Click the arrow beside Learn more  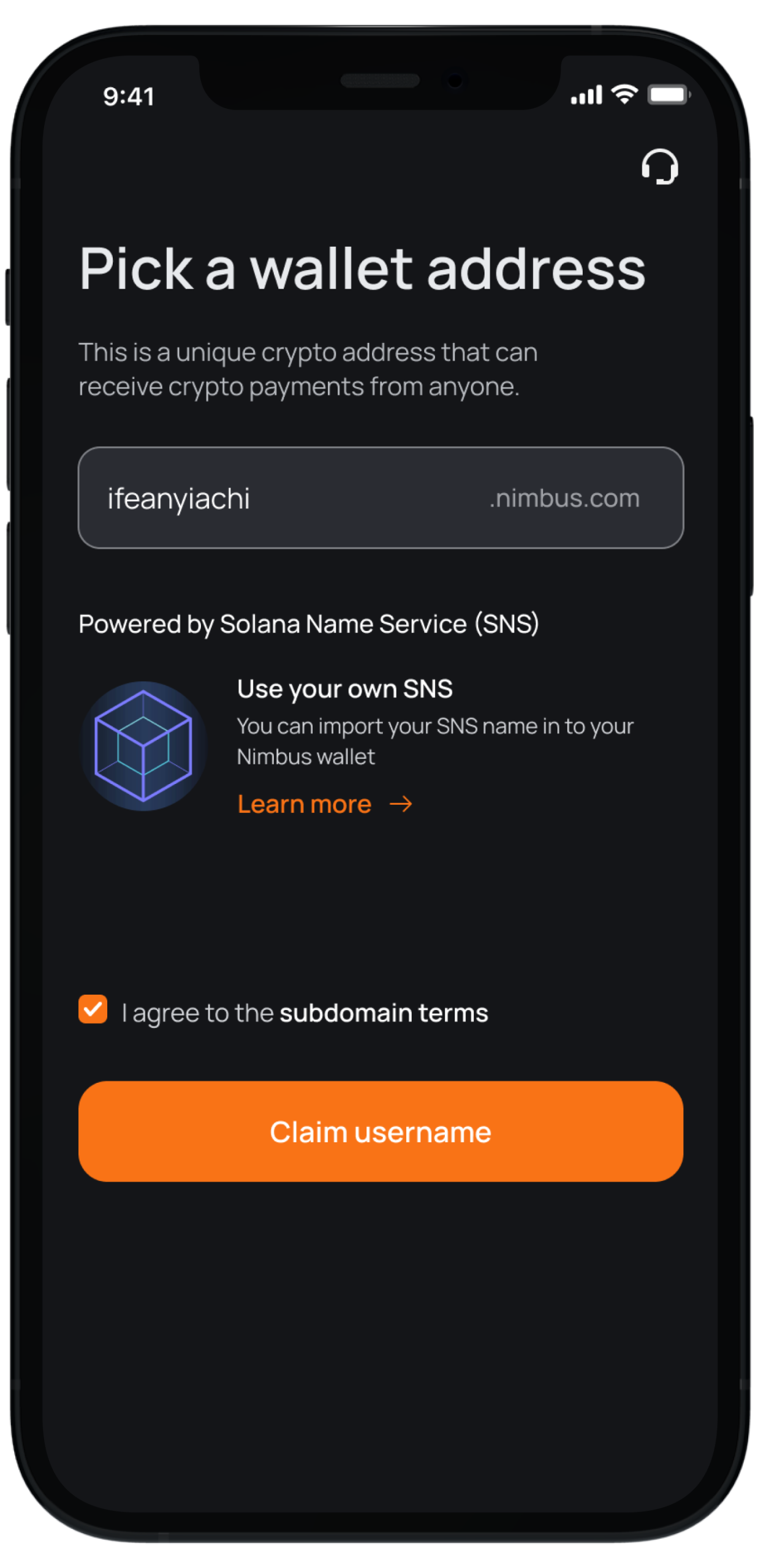pos(401,804)
